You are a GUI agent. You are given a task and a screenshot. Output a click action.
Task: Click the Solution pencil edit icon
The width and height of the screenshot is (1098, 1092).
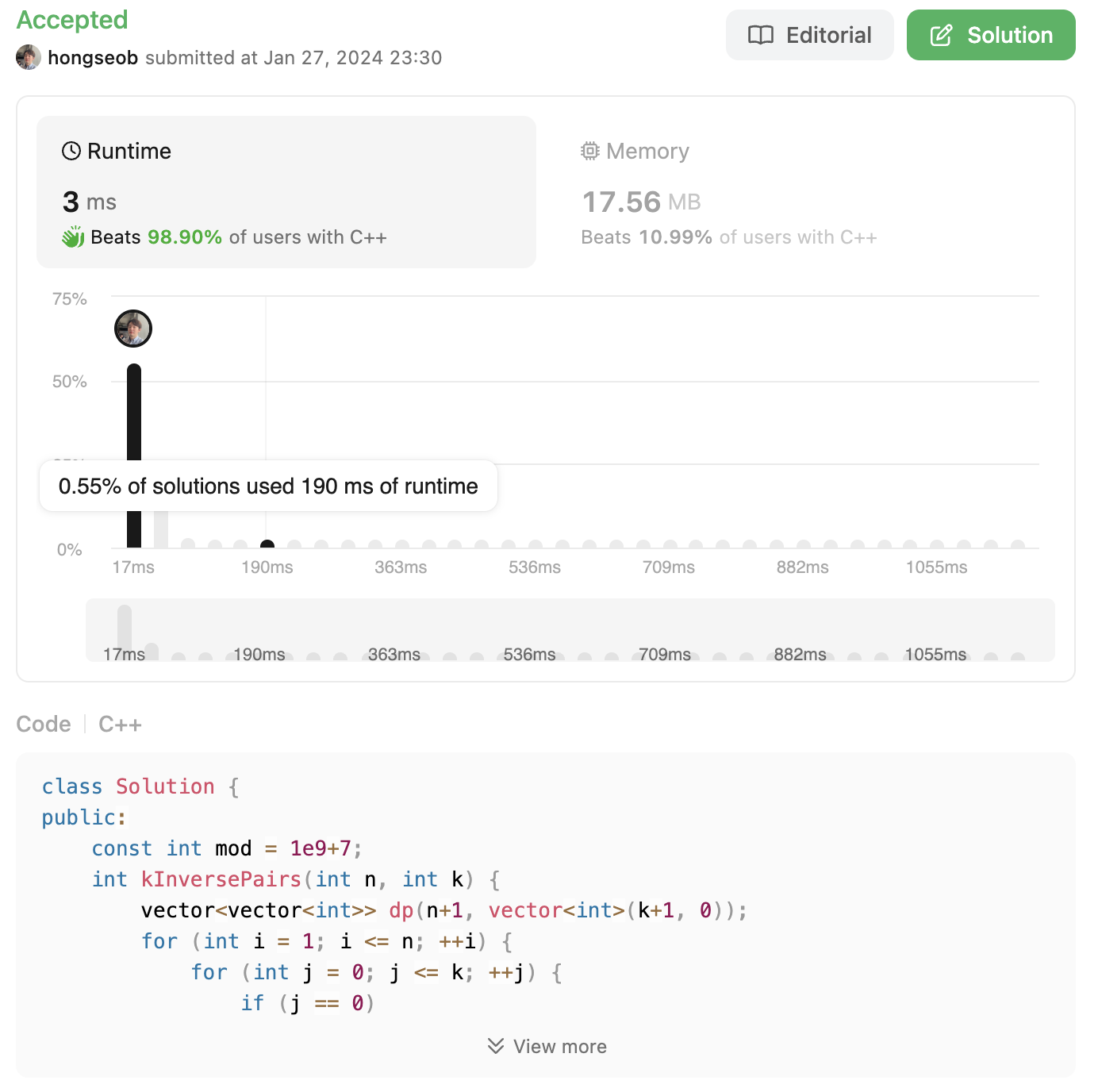pyautogui.click(x=941, y=35)
